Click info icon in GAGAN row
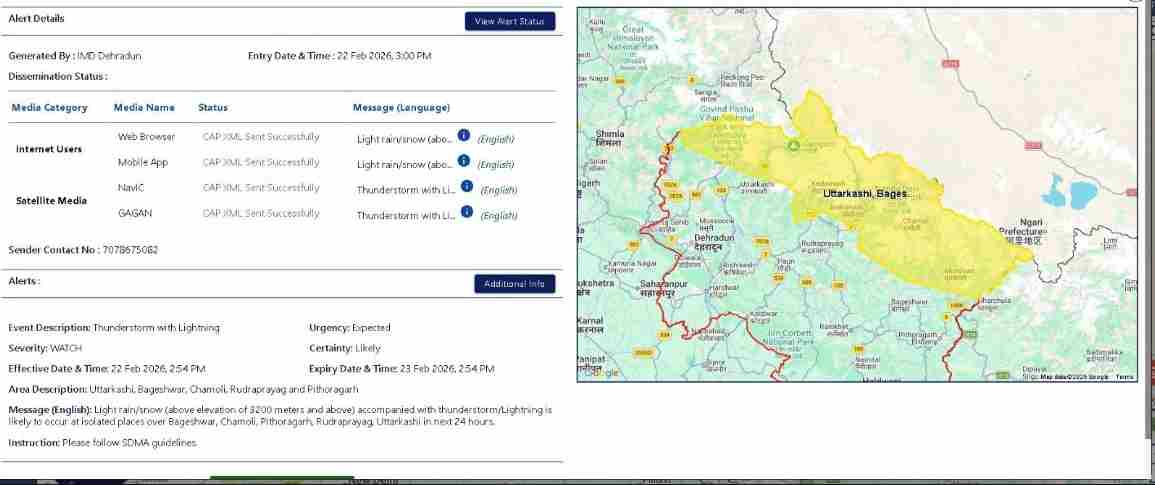Viewport: 1155px width, 485px height. 466,212
